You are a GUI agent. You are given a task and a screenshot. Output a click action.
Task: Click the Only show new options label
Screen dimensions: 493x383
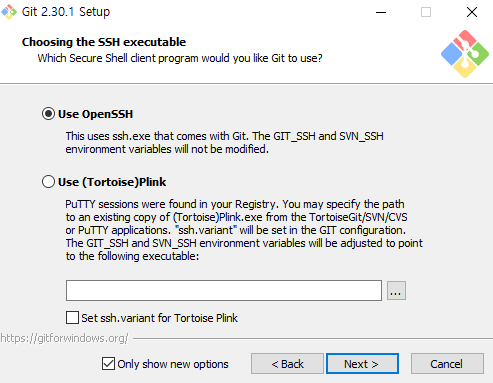pyautogui.click(x=173, y=364)
